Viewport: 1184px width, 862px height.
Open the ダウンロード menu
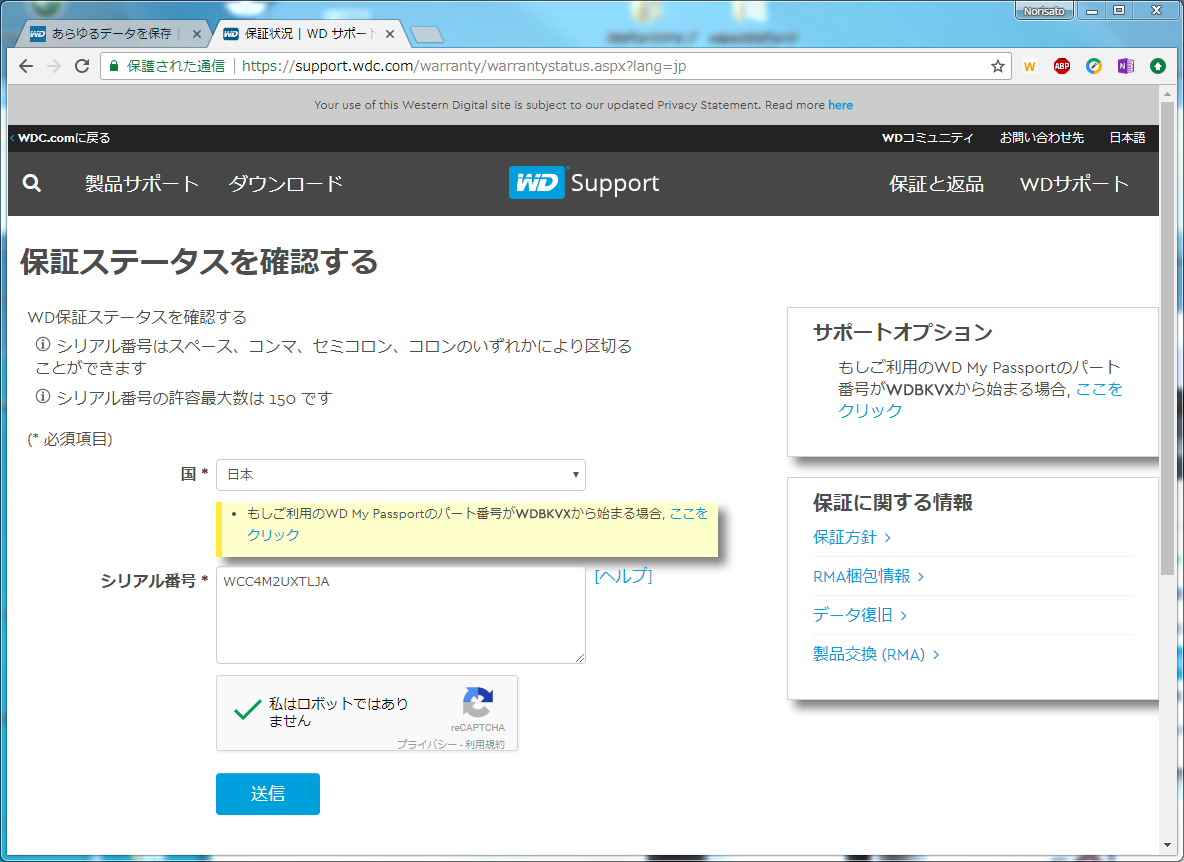click(x=285, y=183)
